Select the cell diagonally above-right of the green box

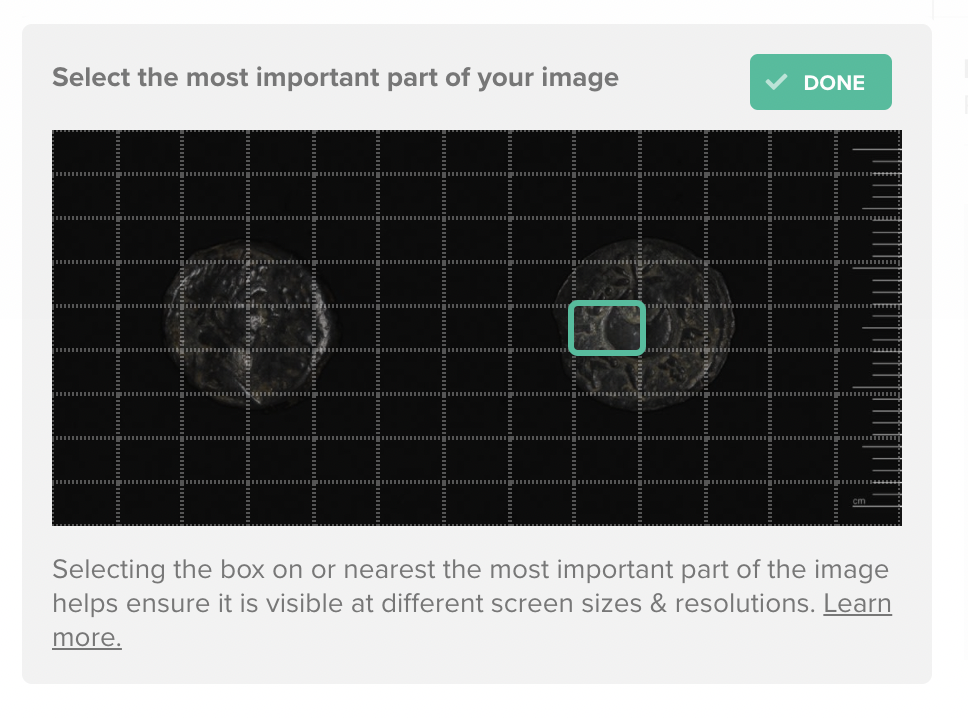tap(673, 284)
